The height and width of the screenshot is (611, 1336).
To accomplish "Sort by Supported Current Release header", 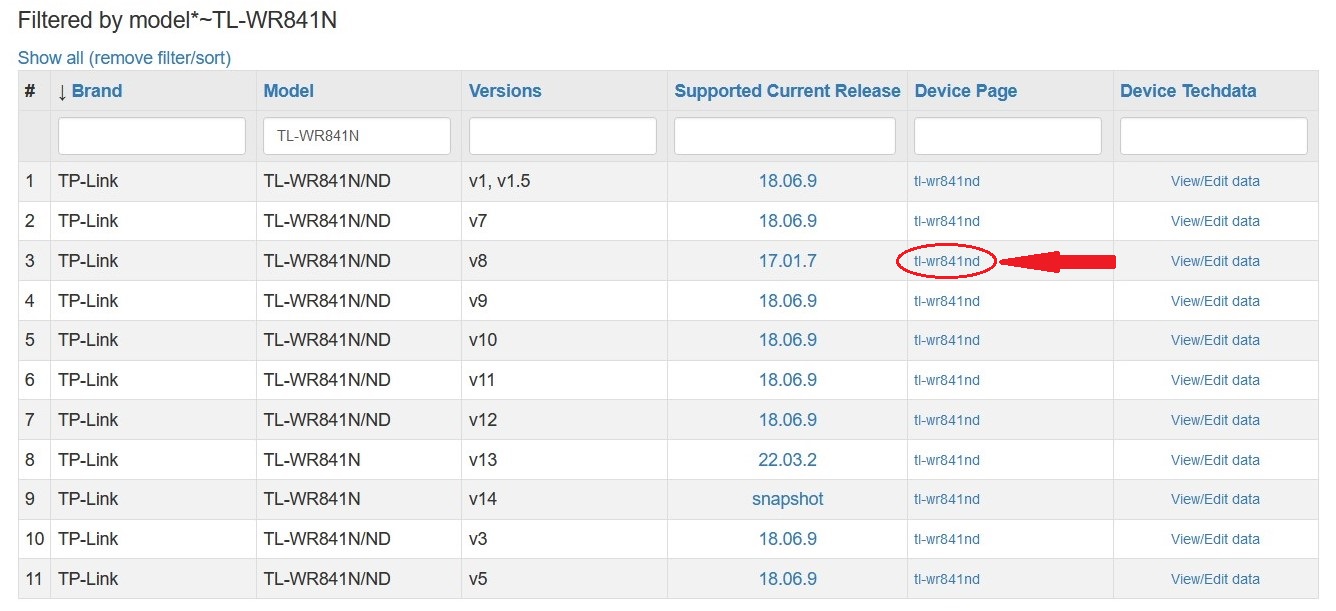I will [x=787, y=91].
